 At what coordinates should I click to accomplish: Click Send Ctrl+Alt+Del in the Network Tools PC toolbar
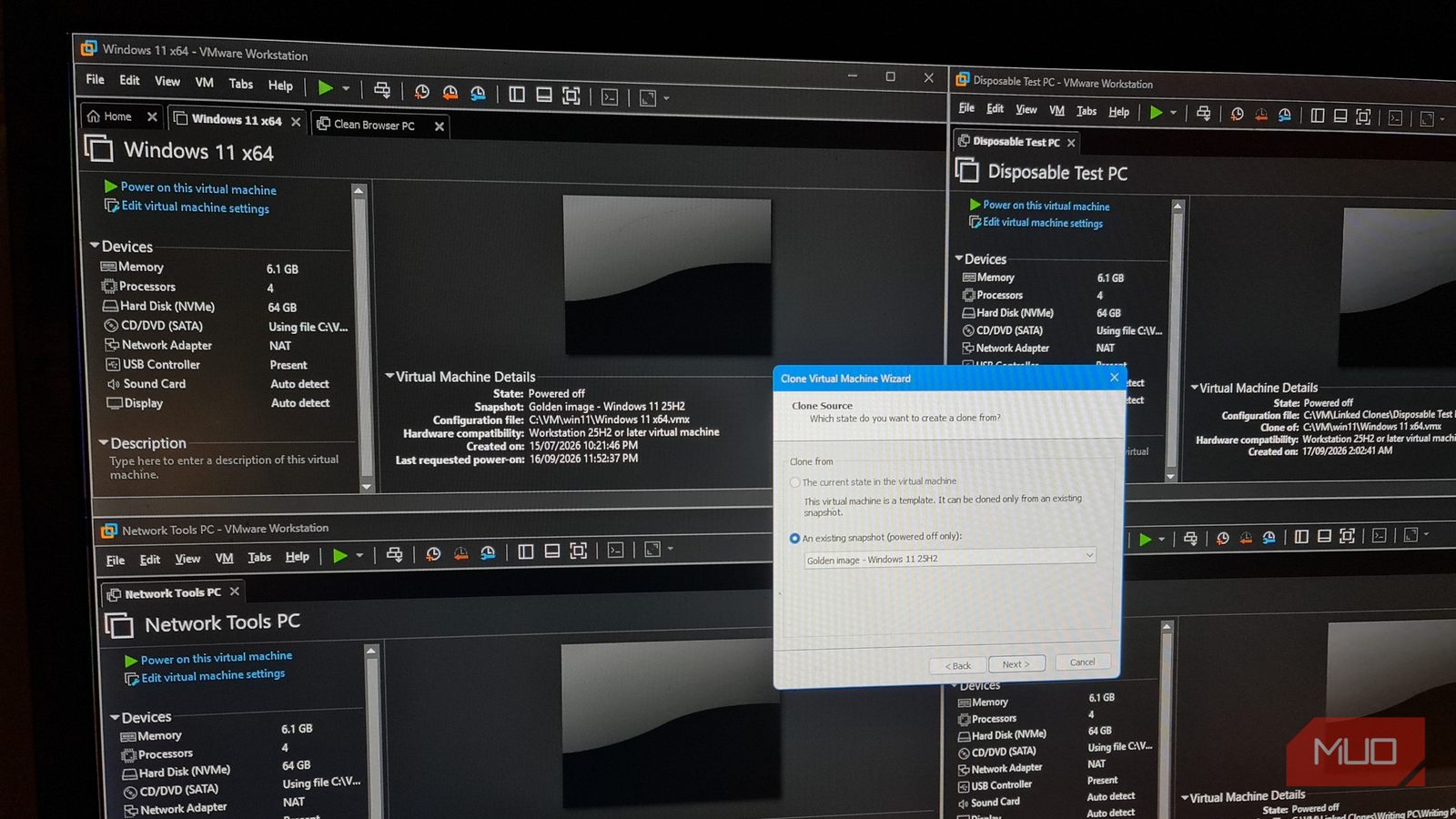(394, 554)
